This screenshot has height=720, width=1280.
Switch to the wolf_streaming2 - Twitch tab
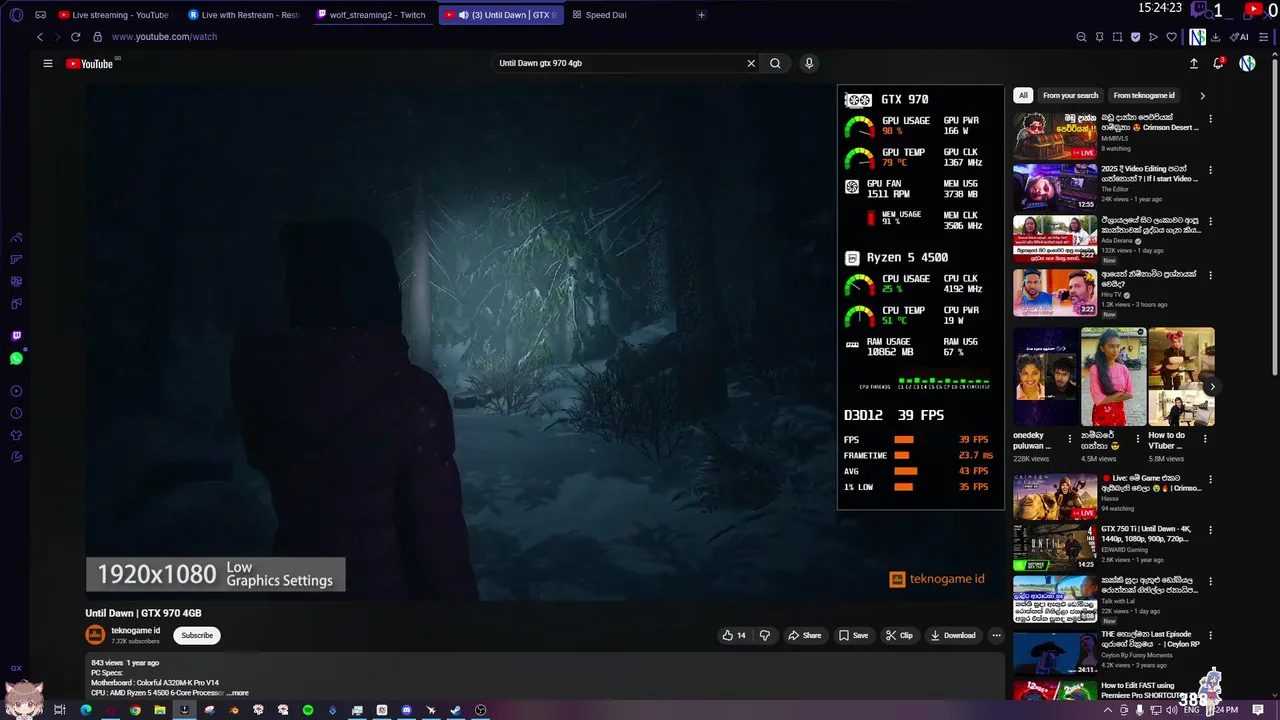pyautogui.click(x=371, y=15)
